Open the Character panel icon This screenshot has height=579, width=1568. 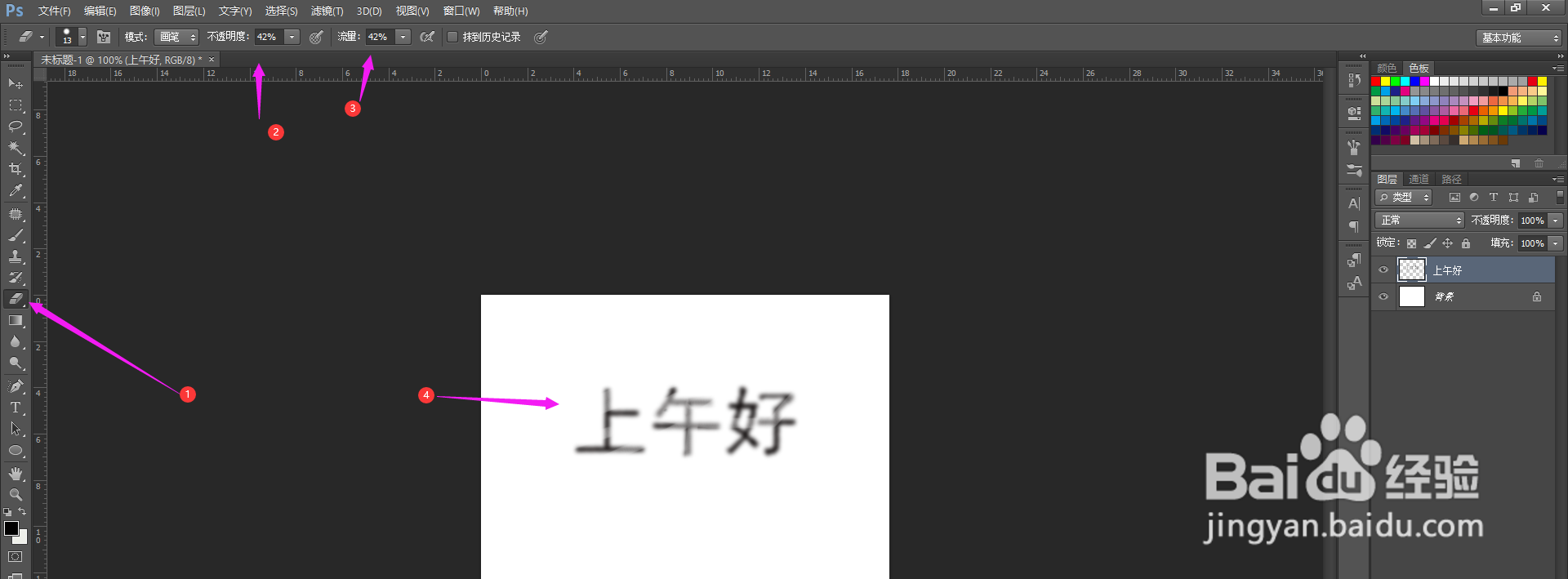(1354, 203)
